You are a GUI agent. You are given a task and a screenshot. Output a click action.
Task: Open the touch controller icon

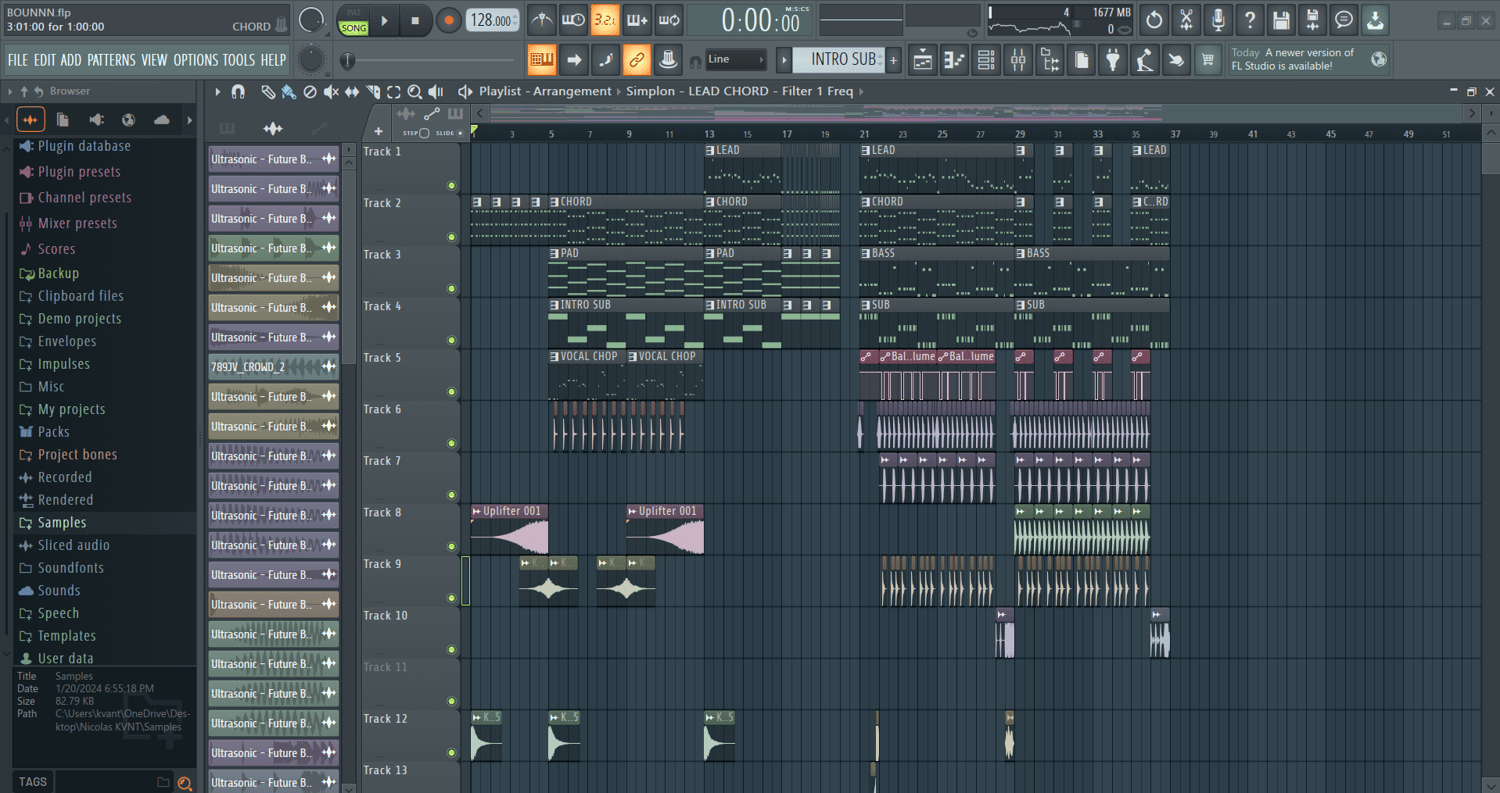tap(1177, 61)
